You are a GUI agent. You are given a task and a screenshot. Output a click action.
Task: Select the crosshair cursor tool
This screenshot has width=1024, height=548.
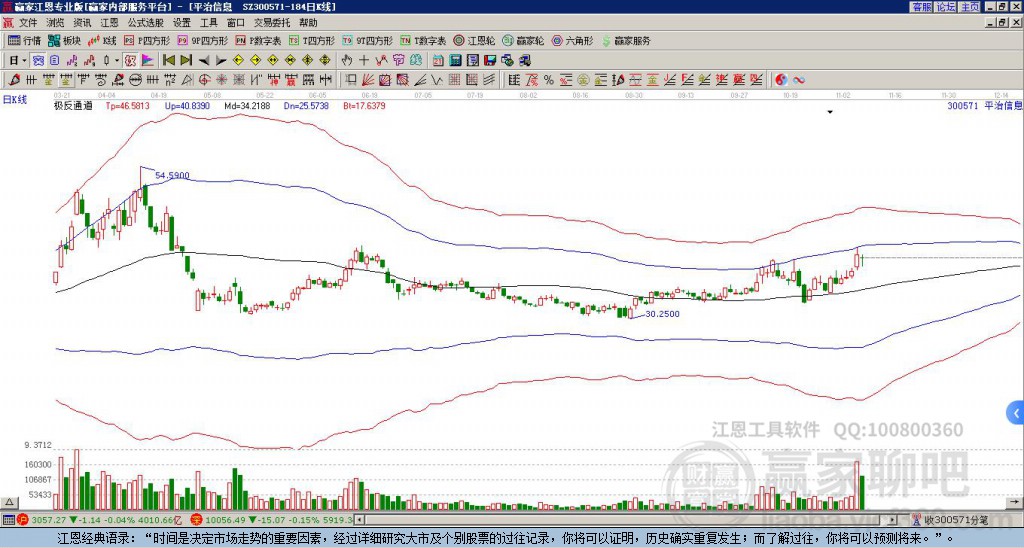pyautogui.click(x=364, y=61)
